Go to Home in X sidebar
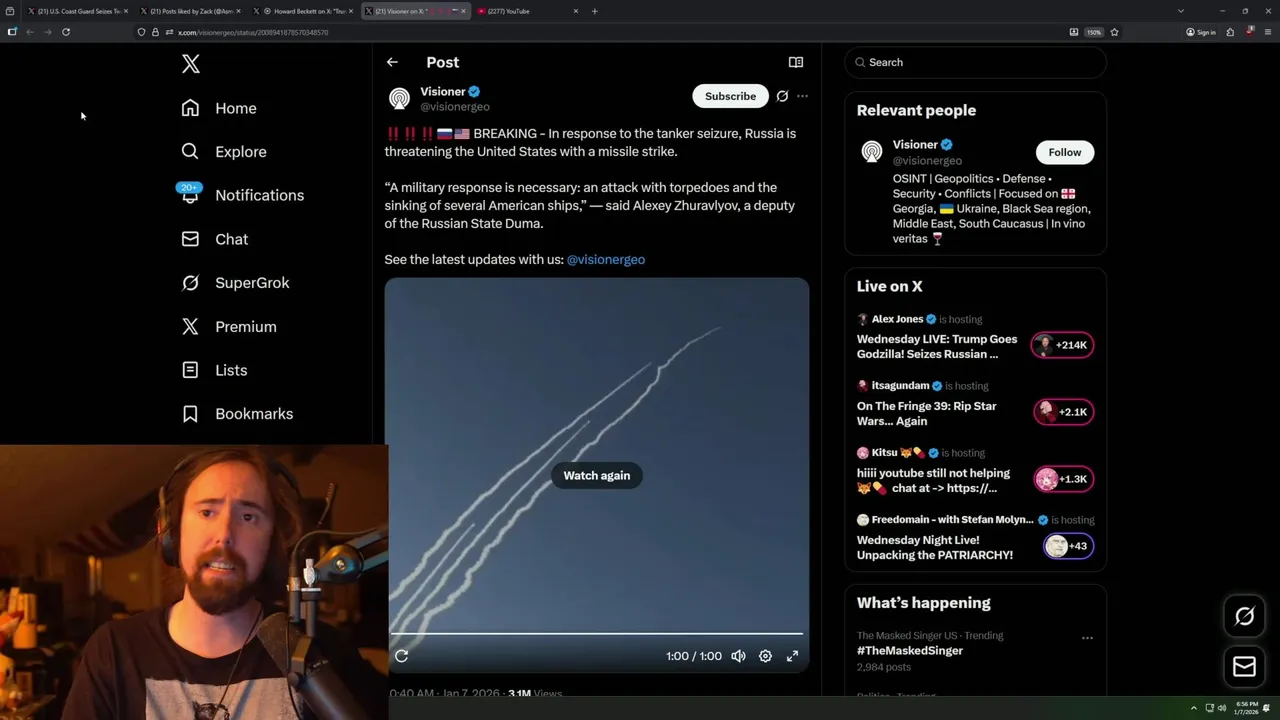 point(219,108)
